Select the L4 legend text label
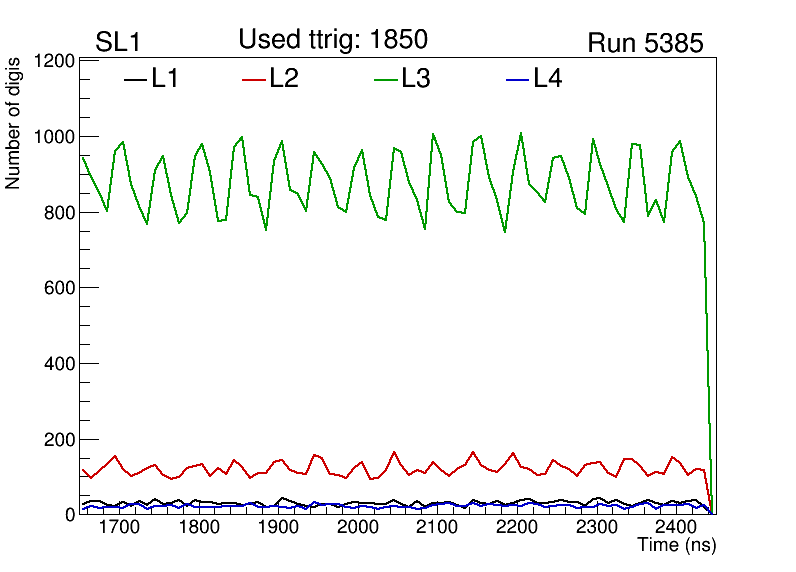Viewport: 796px width, 572px height. coord(548,79)
